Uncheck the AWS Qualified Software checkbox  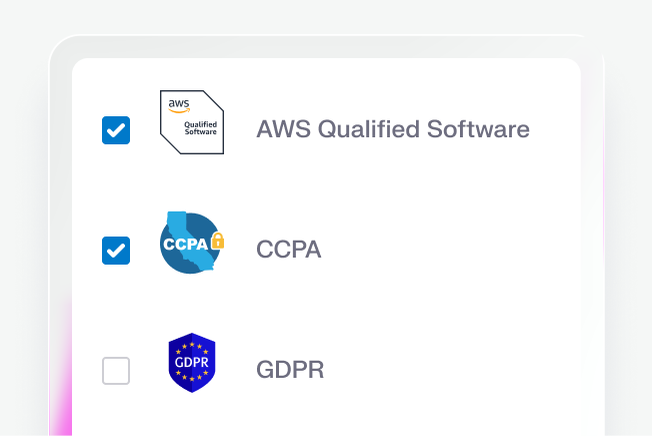pos(116,130)
